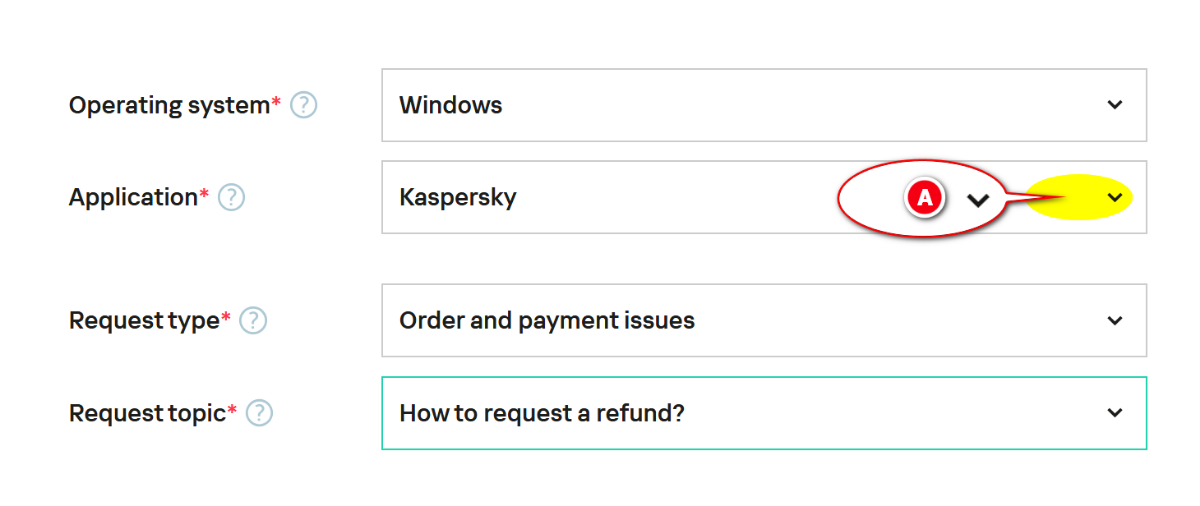Click the Request topic field label

147,413
